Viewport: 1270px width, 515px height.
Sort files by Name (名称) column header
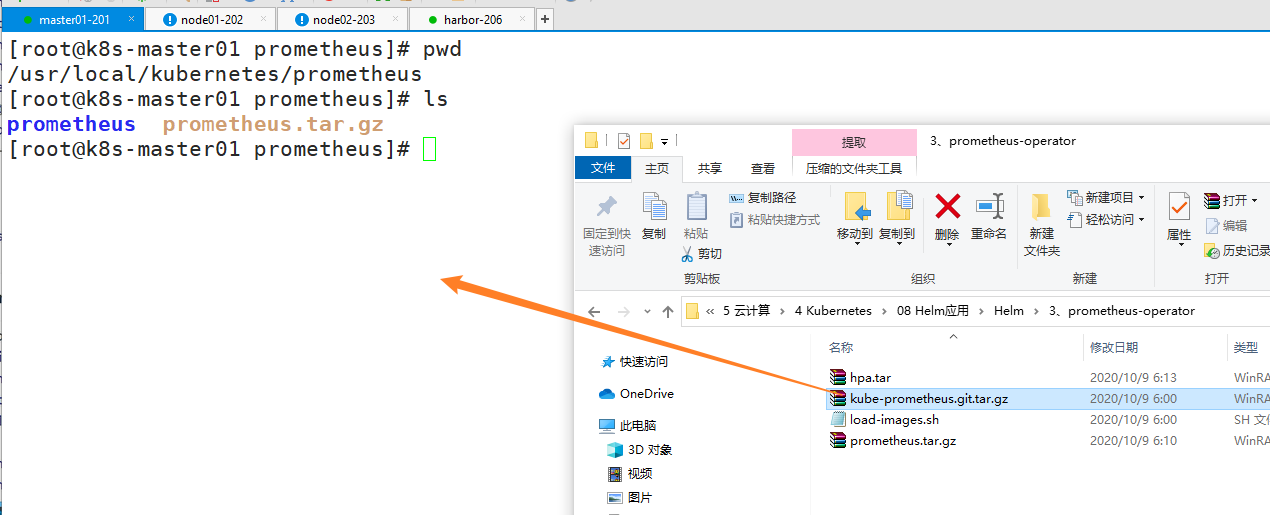(841, 348)
